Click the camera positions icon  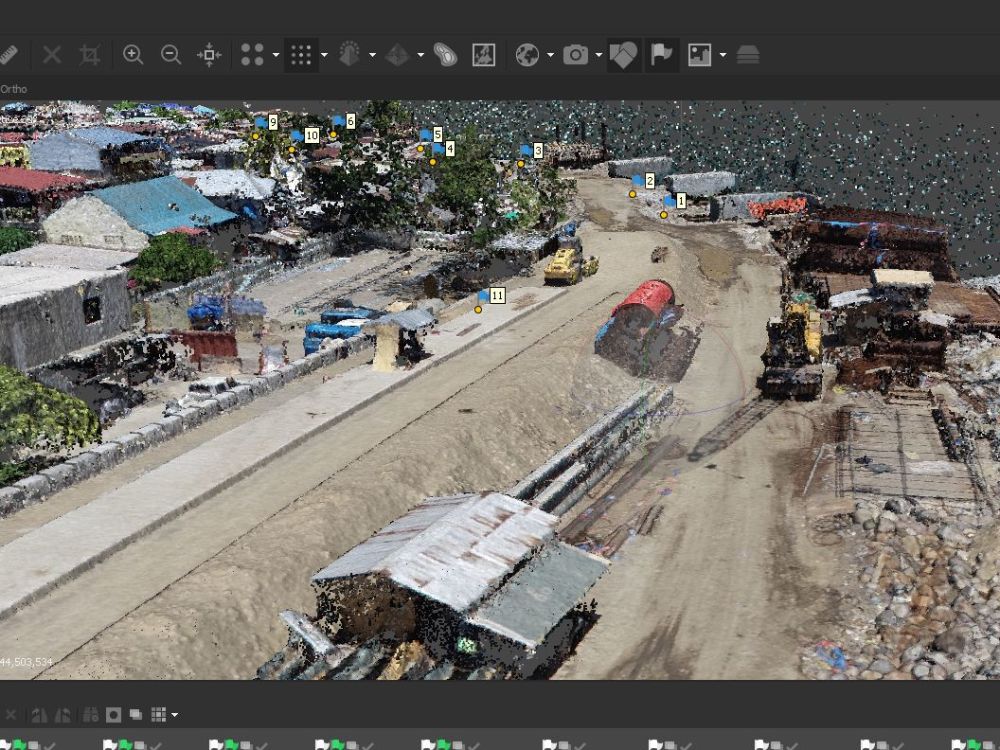[574, 55]
